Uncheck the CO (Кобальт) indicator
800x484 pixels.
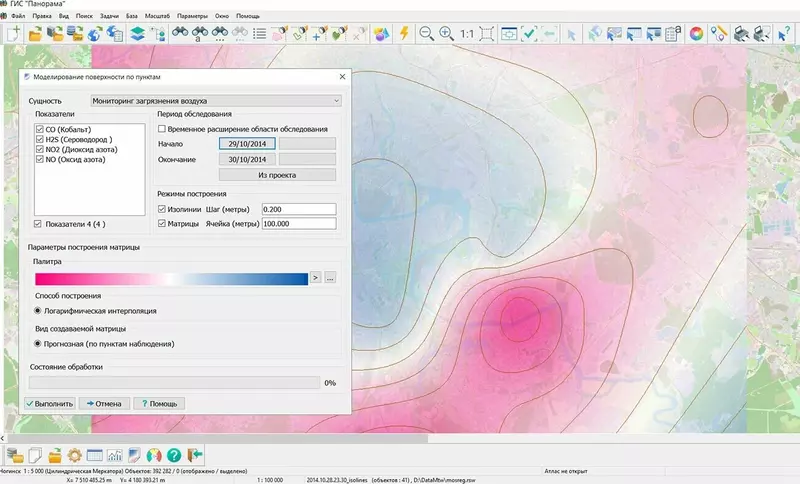(39, 130)
